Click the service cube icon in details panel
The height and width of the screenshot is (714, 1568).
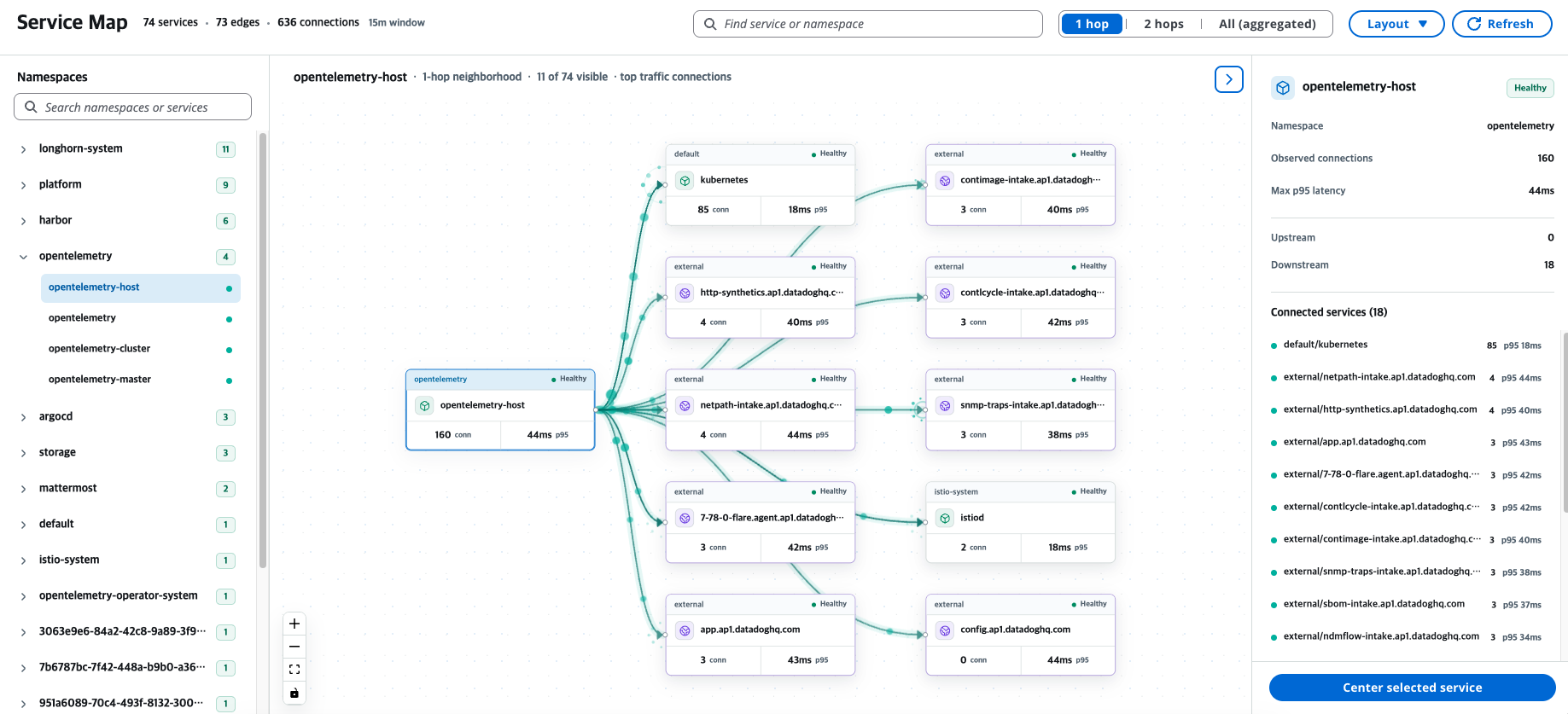(1282, 88)
